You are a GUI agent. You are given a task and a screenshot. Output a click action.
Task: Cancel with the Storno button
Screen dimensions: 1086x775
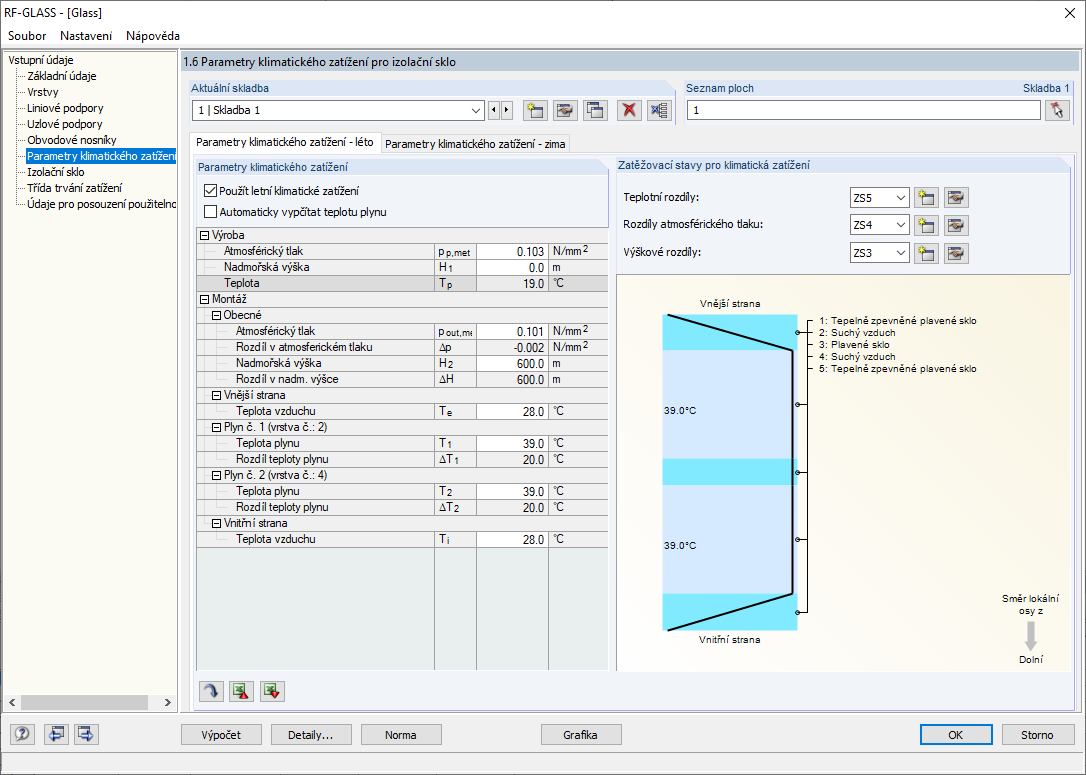(x=1037, y=735)
